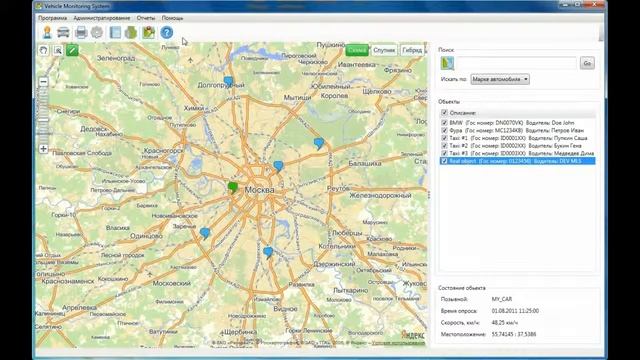Uncheck the Taxi #2 checkbox
Screen dimensions: 640x360
tap(444, 146)
